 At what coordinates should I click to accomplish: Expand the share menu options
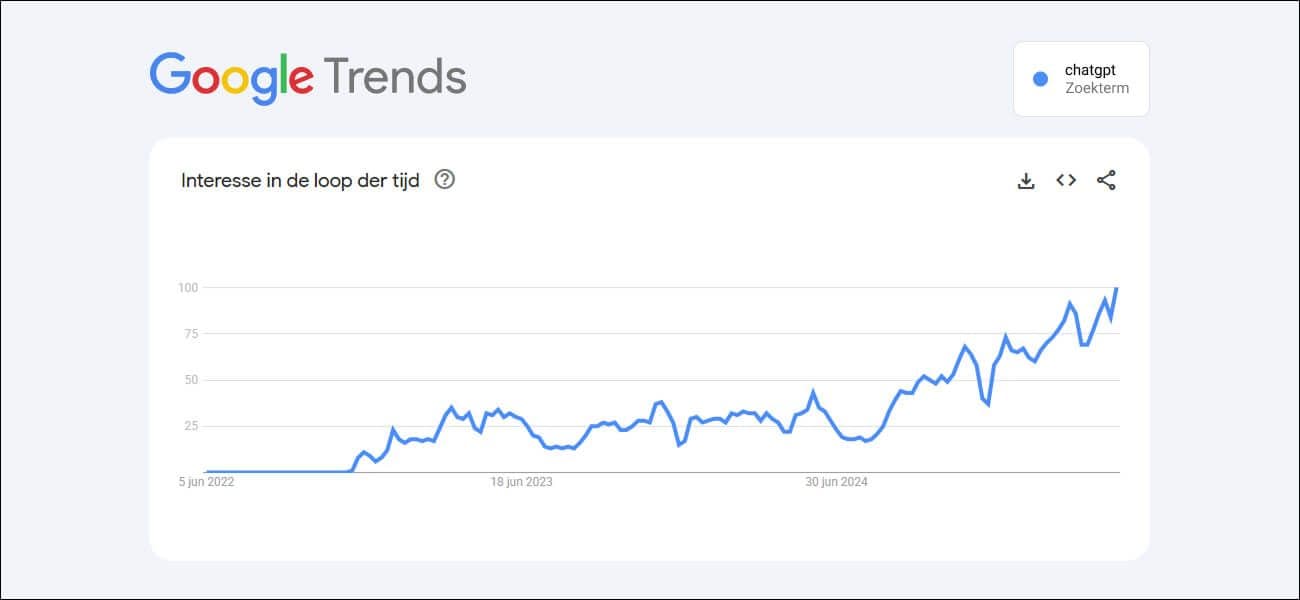tap(1106, 180)
